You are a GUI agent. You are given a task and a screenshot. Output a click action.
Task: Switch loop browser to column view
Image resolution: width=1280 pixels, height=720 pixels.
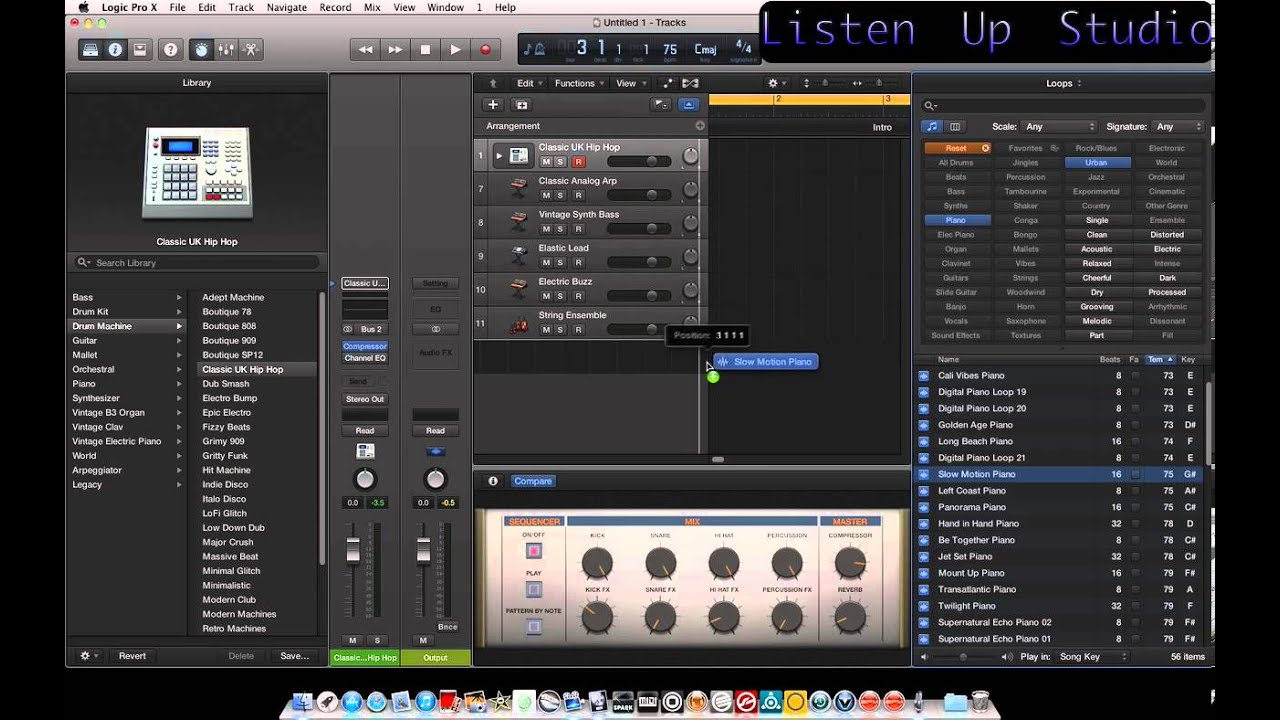[955, 127]
